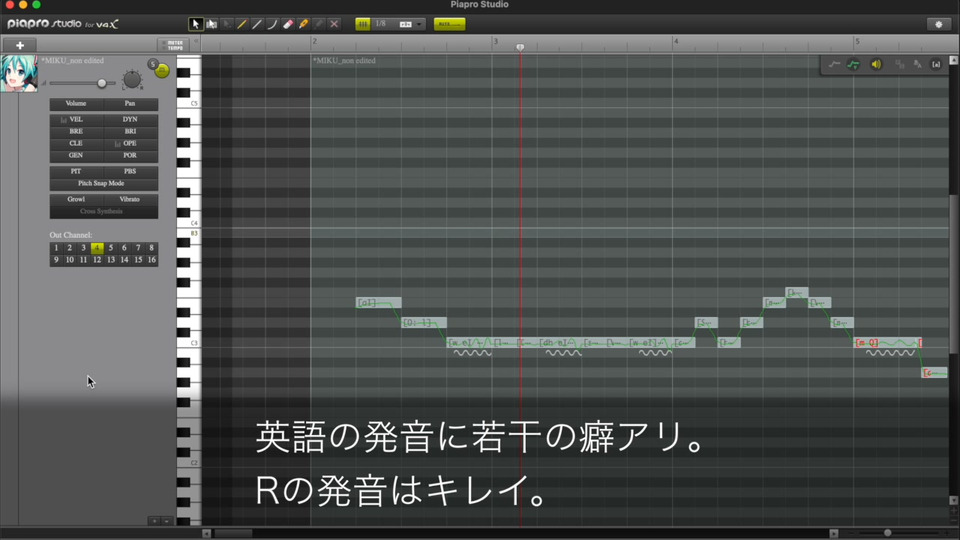The width and height of the screenshot is (960, 540).
Task: Click the lyric character display icon
Action: (x=917, y=64)
